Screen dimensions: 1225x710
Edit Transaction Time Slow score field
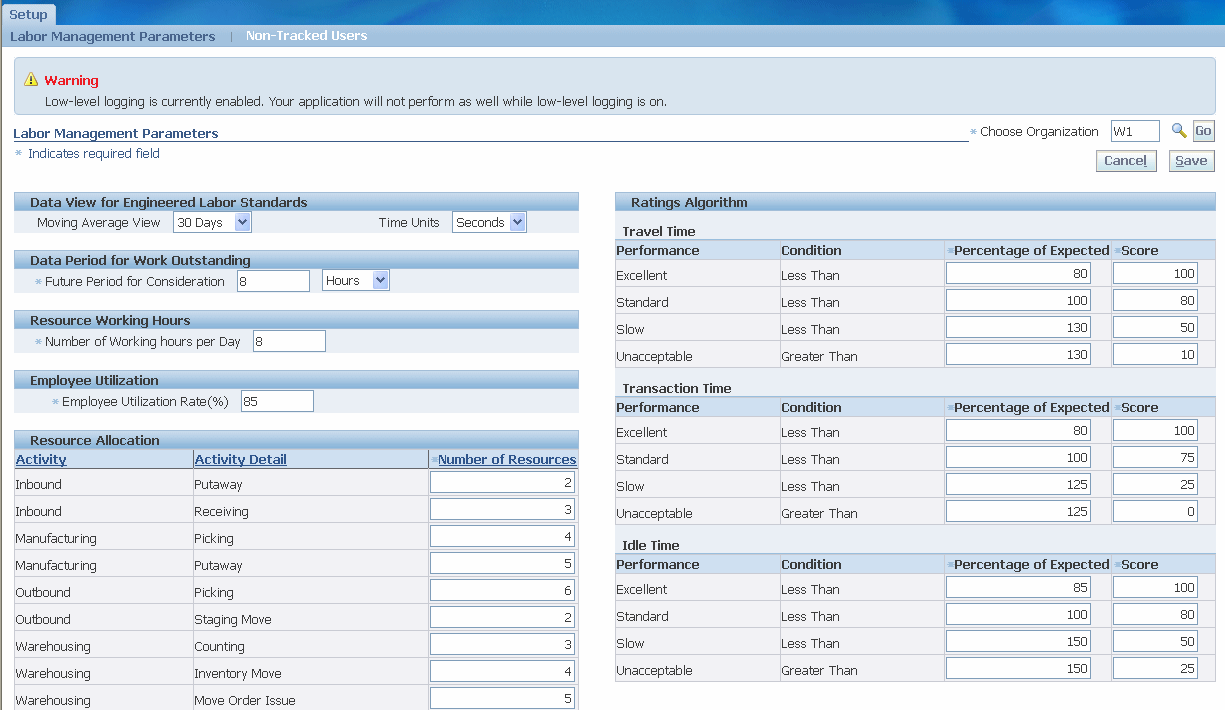point(1155,485)
